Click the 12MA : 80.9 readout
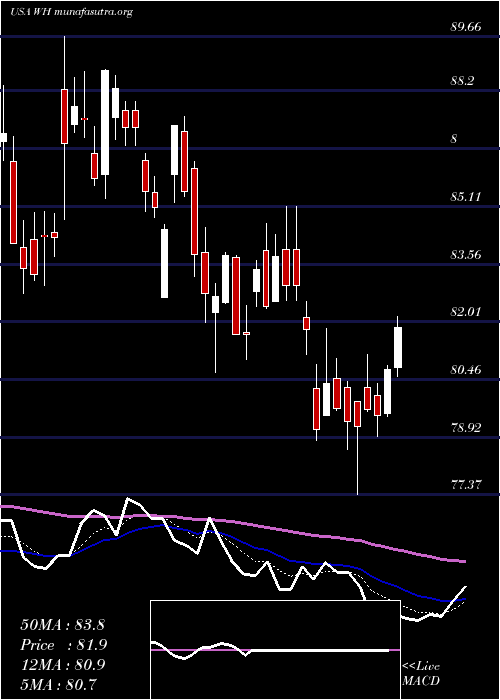 [x=62, y=665]
